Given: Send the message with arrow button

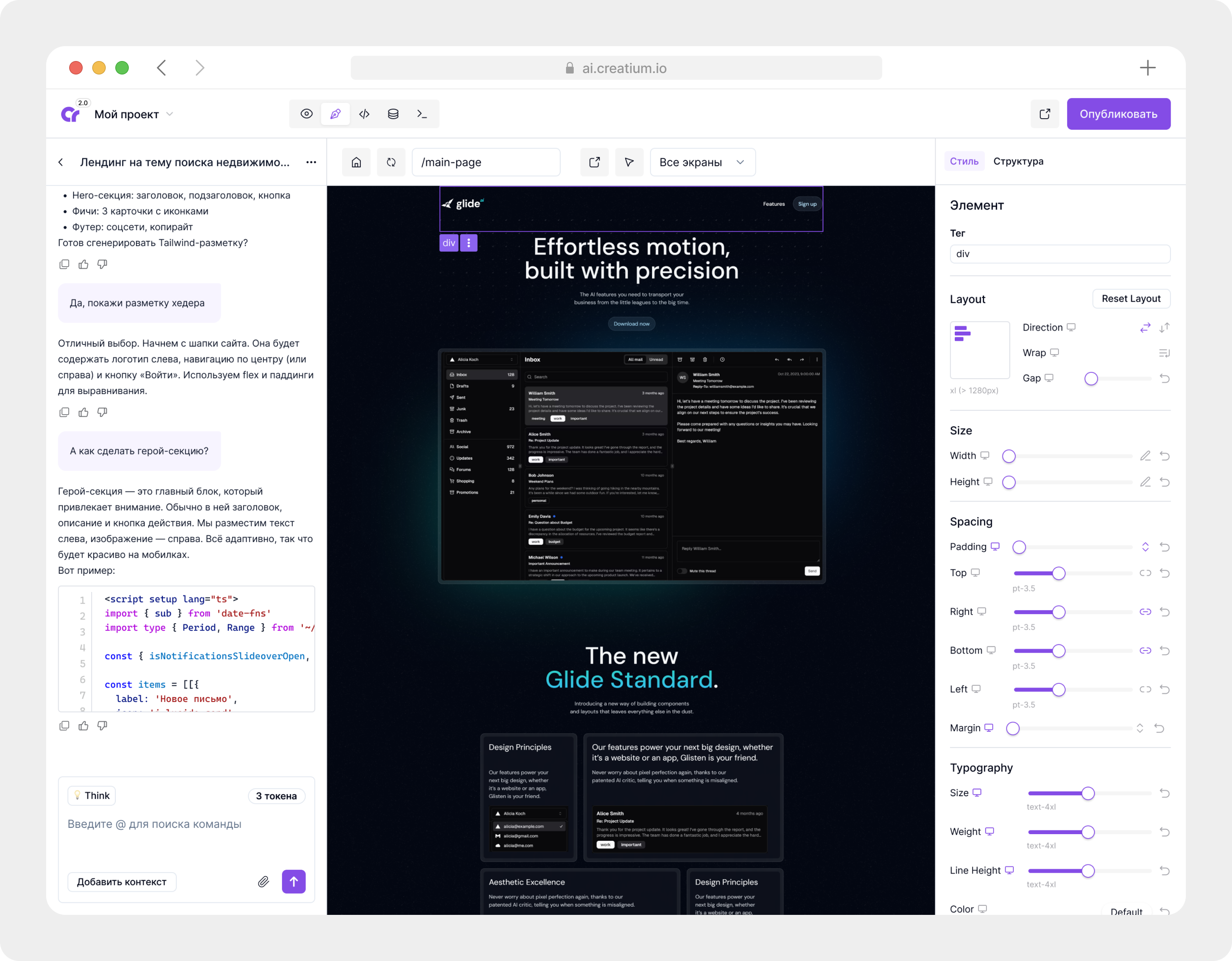Looking at the screenshot, I should coord(294,882).
